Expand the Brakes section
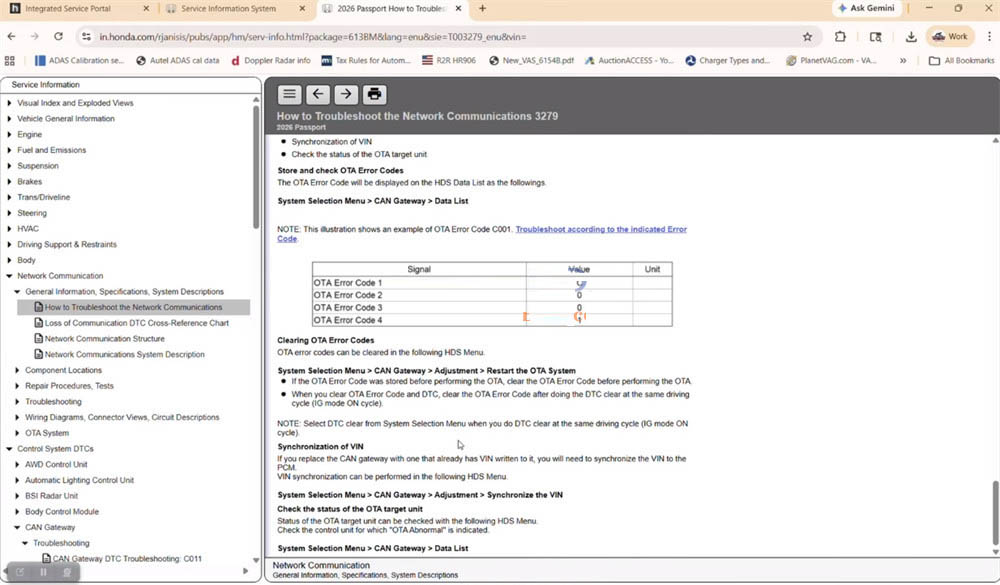The width and height of the screenshot is (1000, 585). point(9,182)
